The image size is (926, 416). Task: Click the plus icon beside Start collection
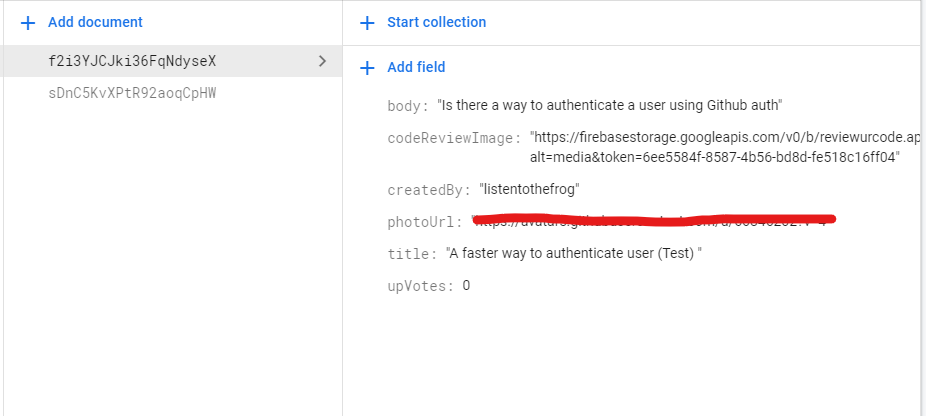[367, 23]
